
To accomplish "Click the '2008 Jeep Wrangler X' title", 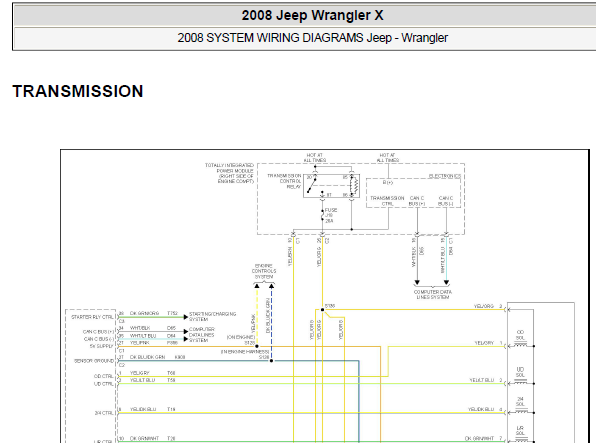I will point(312,16).
